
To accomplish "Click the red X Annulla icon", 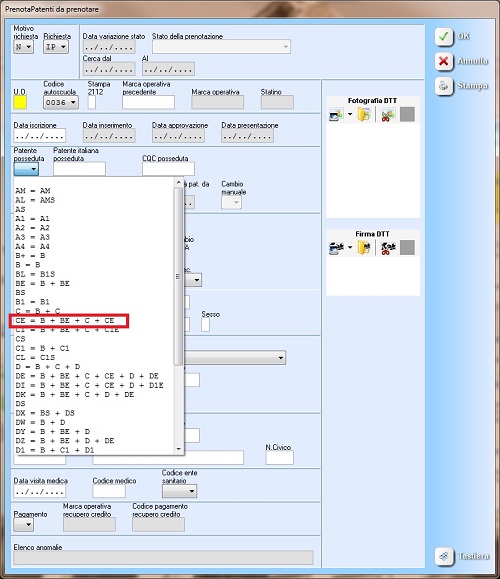I will point(444,61).
